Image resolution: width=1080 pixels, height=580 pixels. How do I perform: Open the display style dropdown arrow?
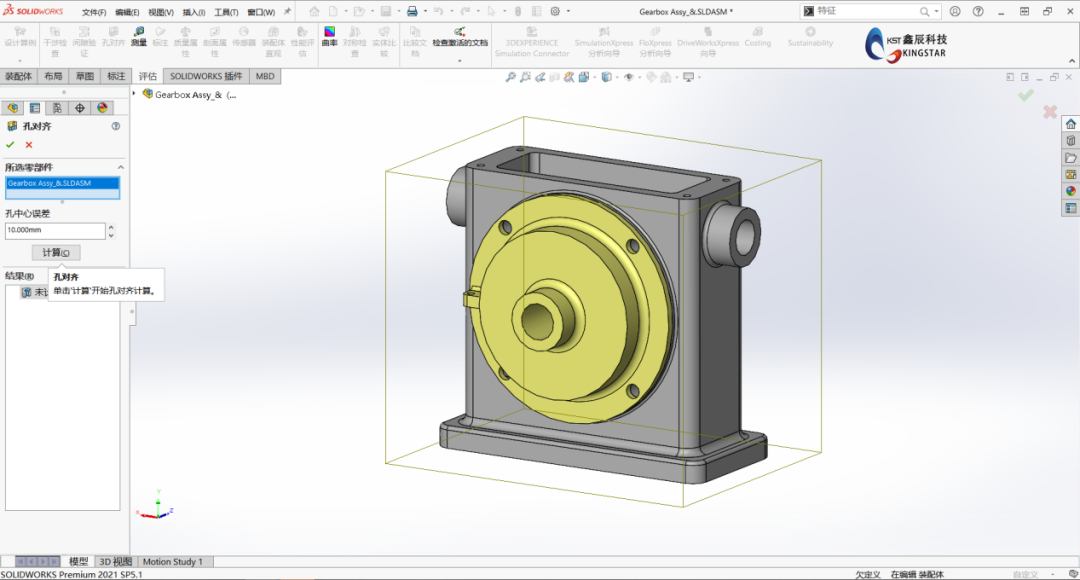pos(617,77)
